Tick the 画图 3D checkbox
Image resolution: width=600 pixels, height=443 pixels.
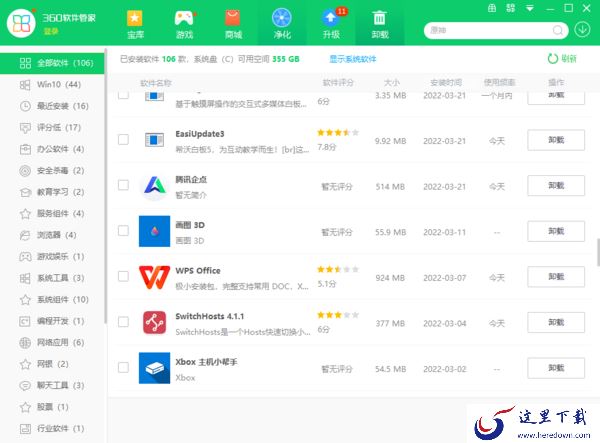[x=123, y=231]
